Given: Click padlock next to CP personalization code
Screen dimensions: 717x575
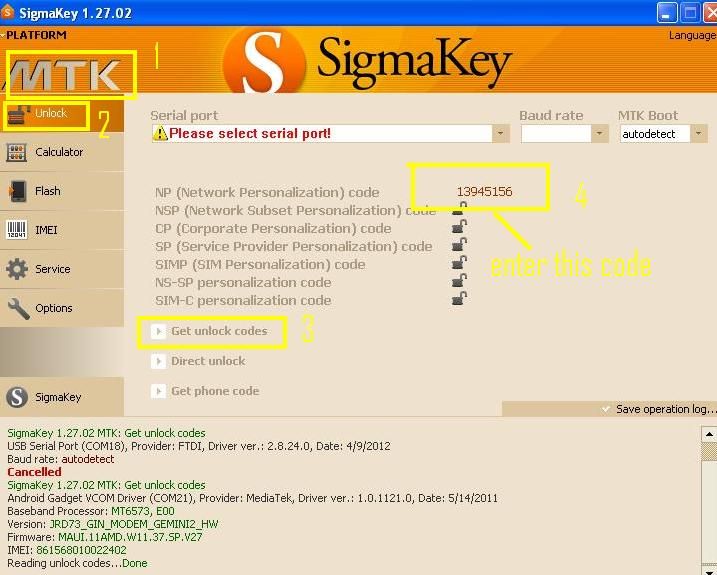Looking at the screenshot, I should tap(459, 226).
